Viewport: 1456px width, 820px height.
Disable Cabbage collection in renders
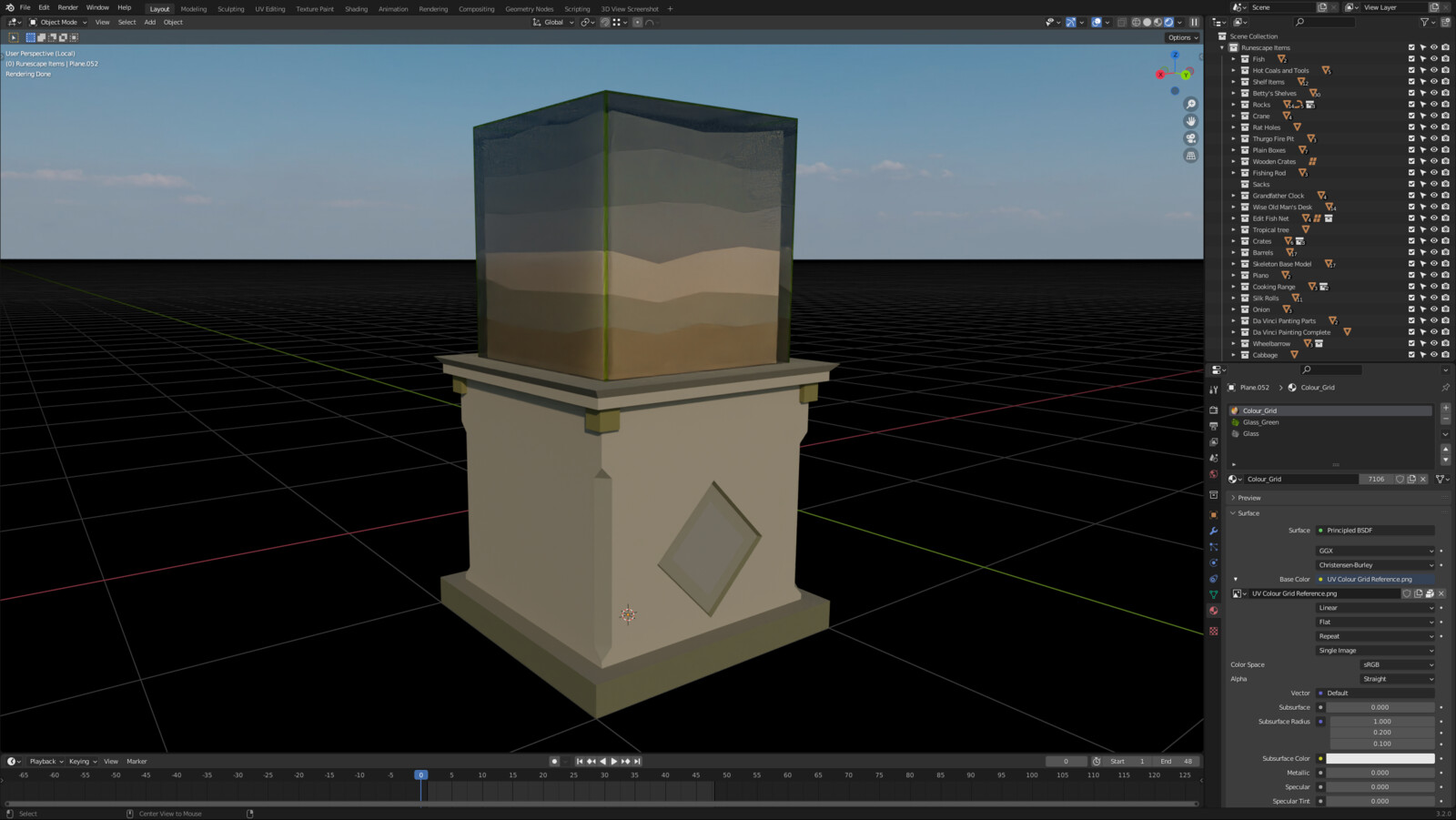(1445, 355)
